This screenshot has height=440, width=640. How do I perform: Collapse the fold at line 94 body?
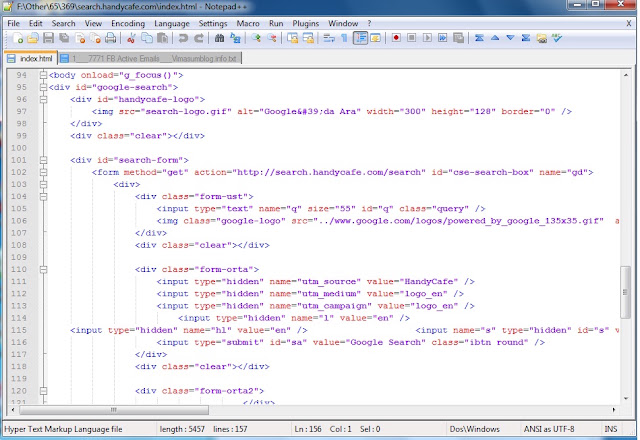43,75
